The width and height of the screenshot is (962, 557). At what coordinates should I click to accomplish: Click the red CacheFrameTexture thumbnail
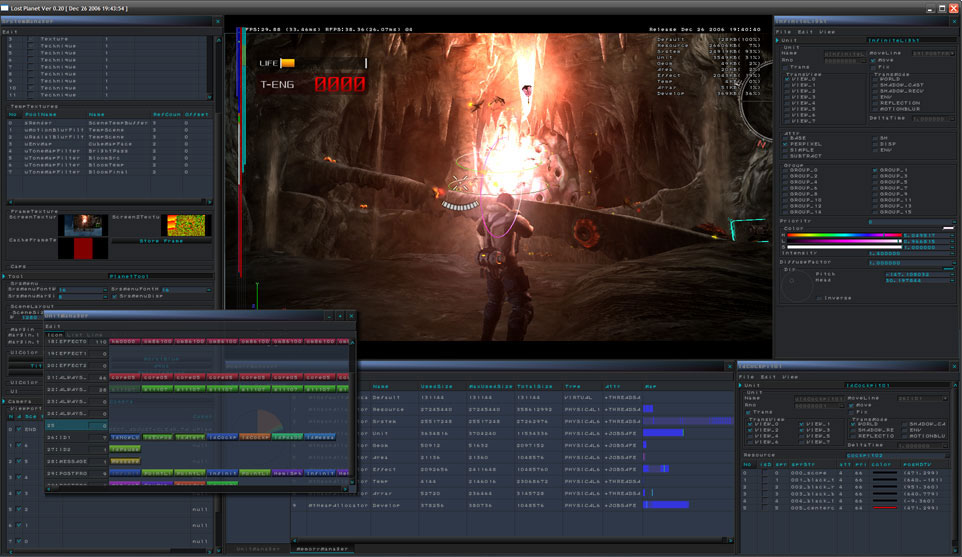pyautogui.click(x=83, y=246)
